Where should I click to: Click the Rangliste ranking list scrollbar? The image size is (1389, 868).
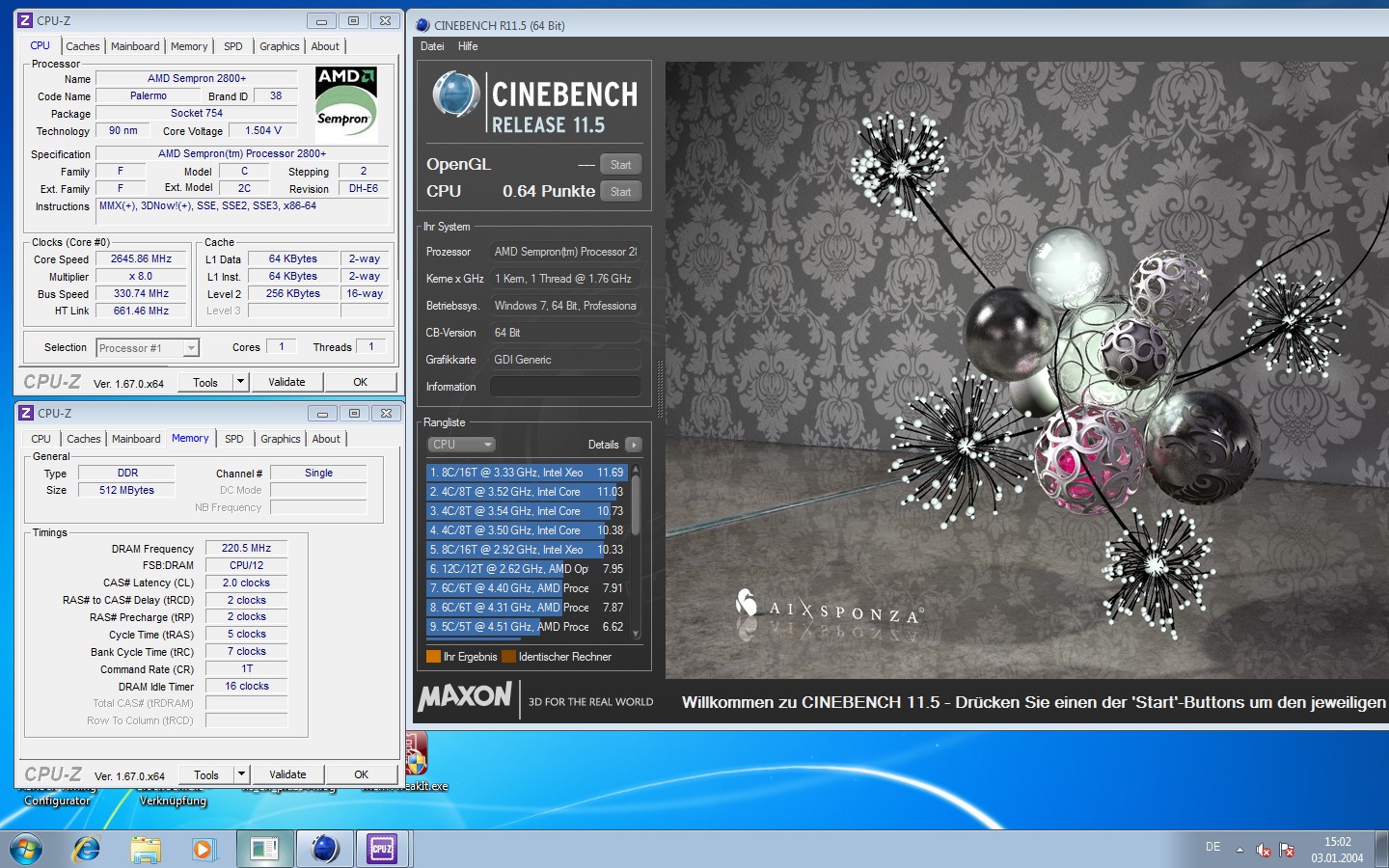click(635, 551)
